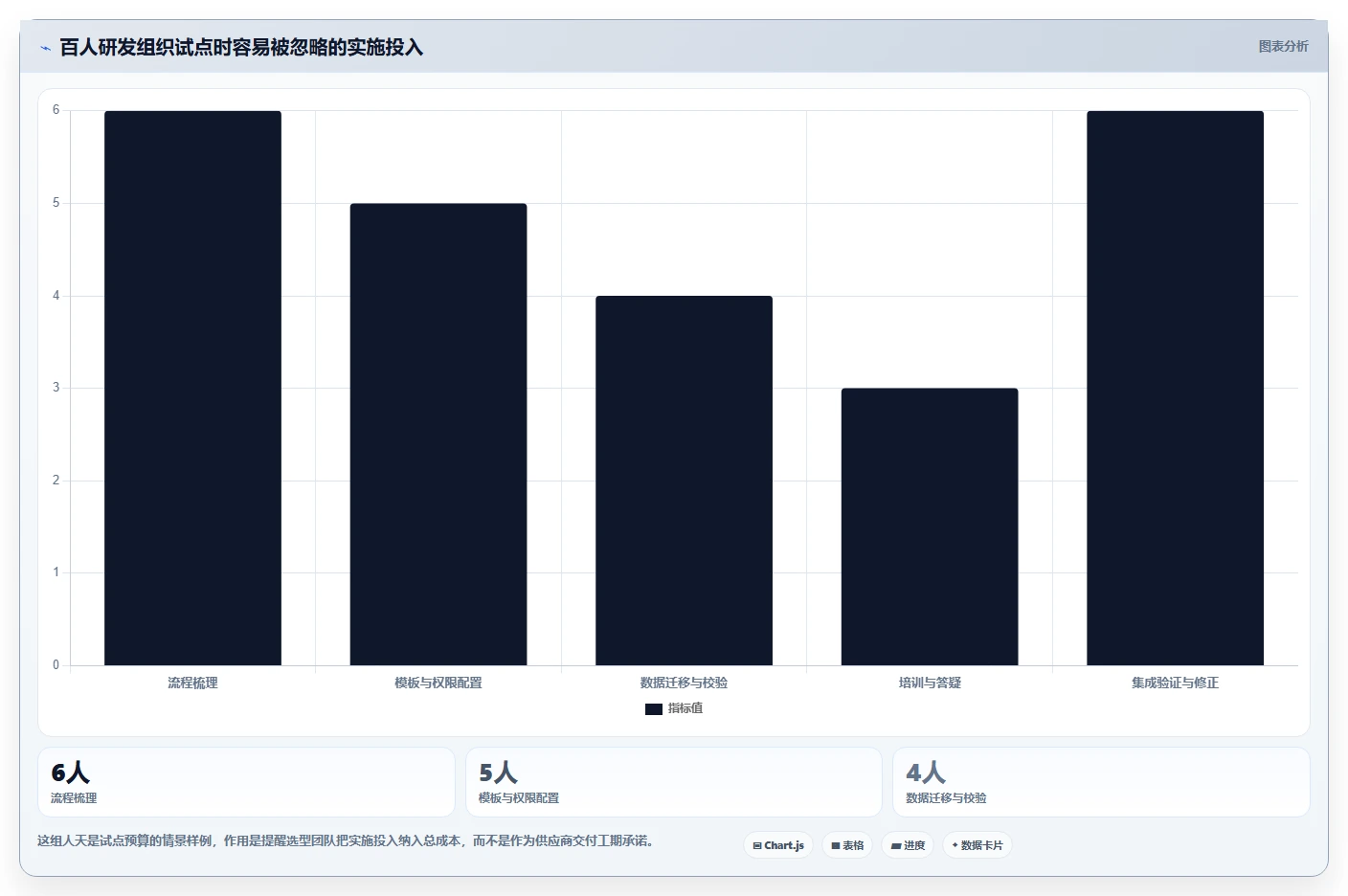1348x896 pixels.
Task: Click the y-axis value 2
Action: coord(56,481)
